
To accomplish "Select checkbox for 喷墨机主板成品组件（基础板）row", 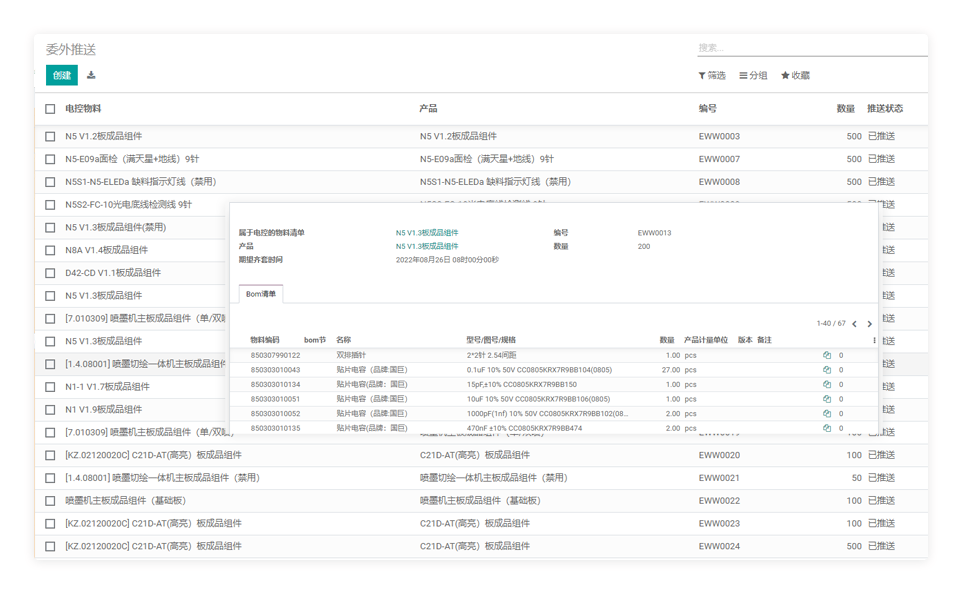I will [x=51, y=501].
